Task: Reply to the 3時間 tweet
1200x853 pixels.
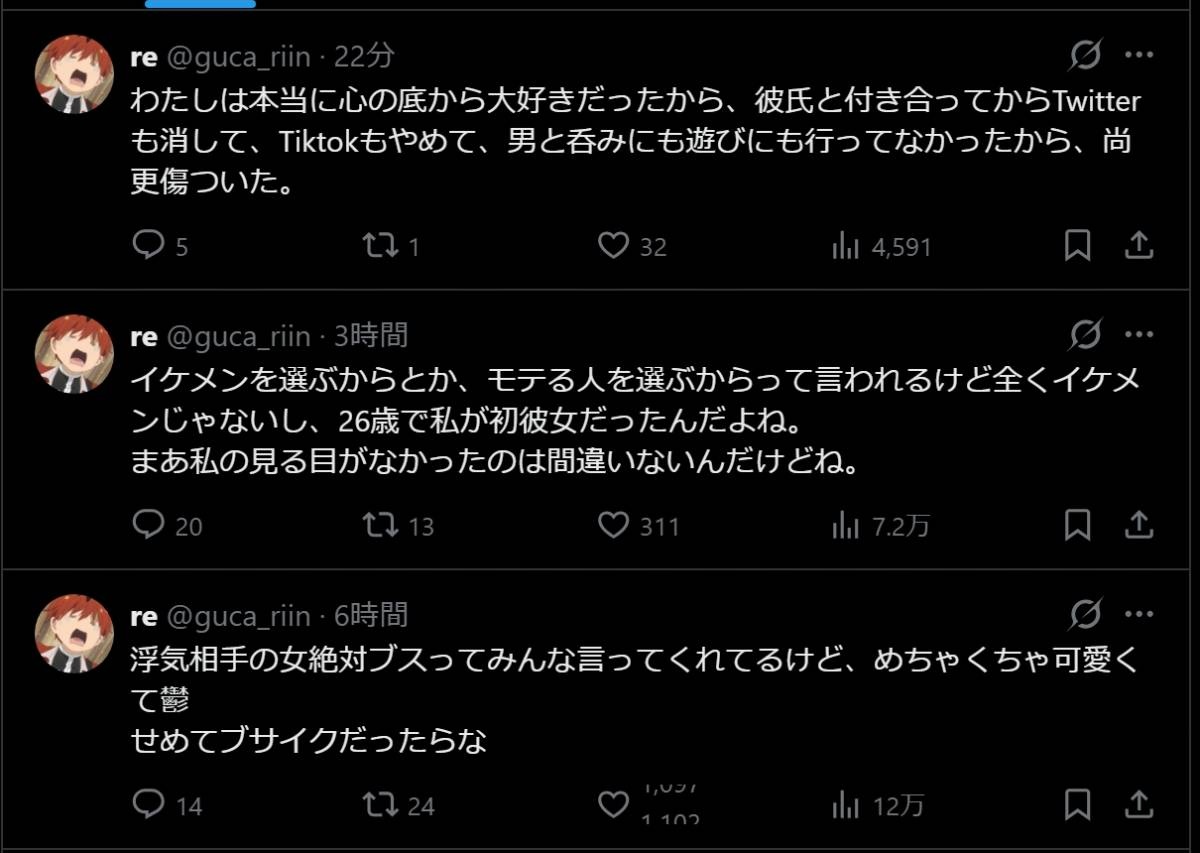Action: [148, 524]
